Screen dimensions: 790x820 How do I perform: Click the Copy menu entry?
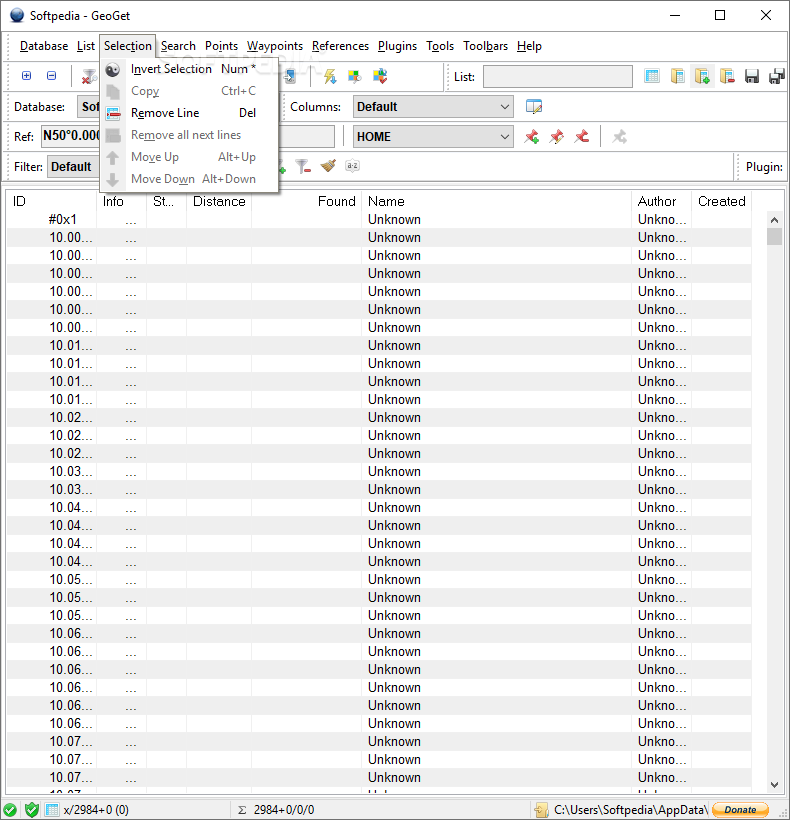(x=189, y=91)
